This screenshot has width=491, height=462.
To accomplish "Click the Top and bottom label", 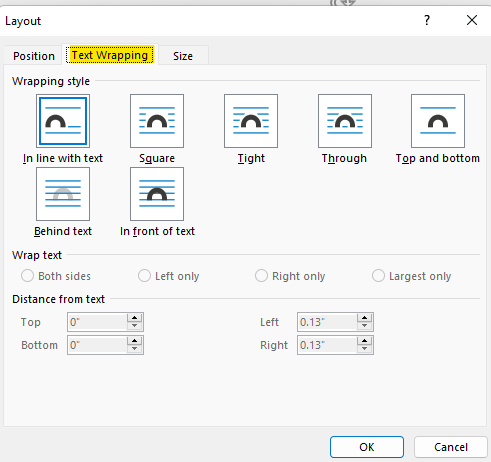I will [x=438, y=158].
